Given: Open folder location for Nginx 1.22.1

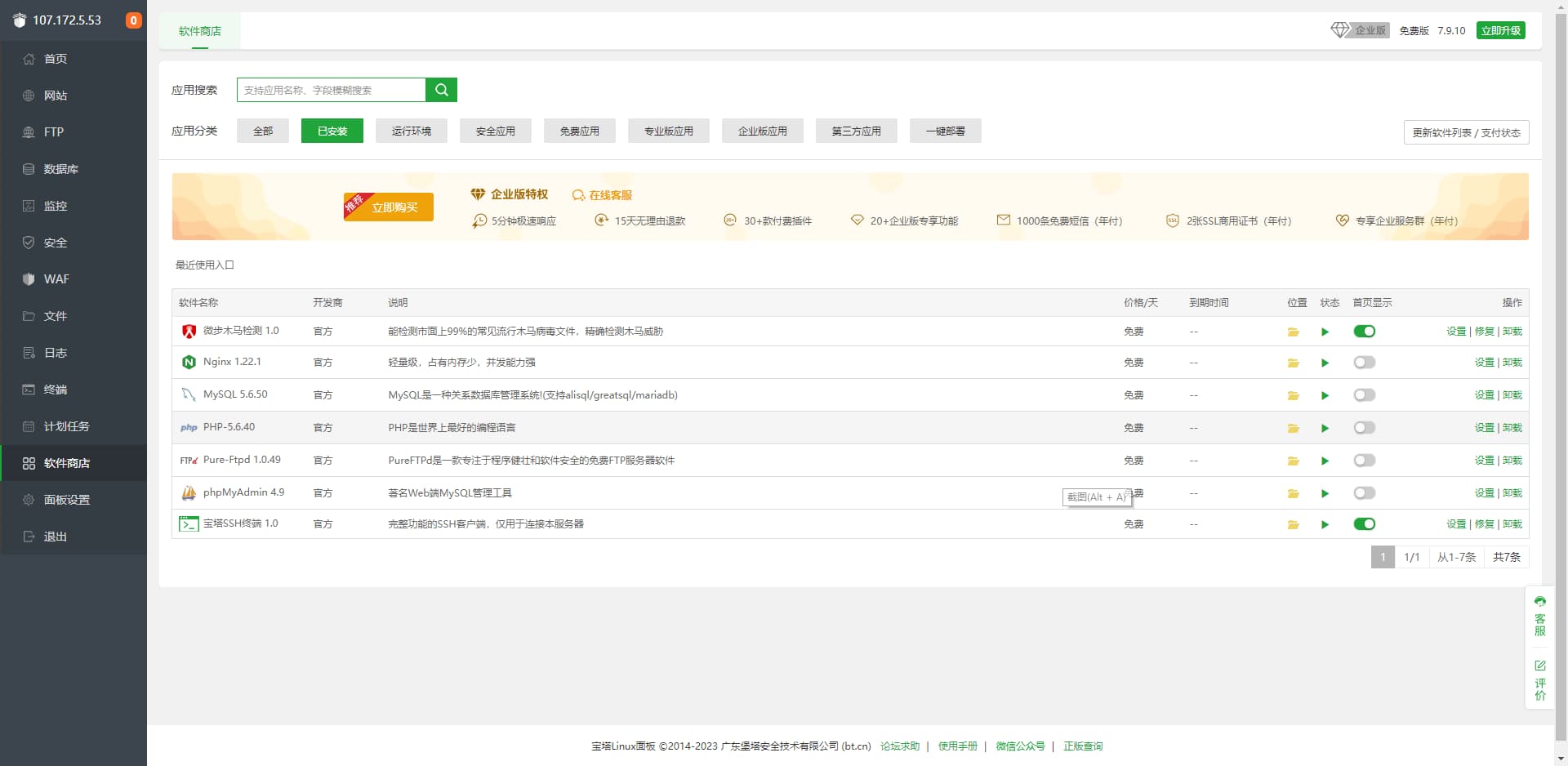Looking at the screenshot, I should [x=1293, y=363].
